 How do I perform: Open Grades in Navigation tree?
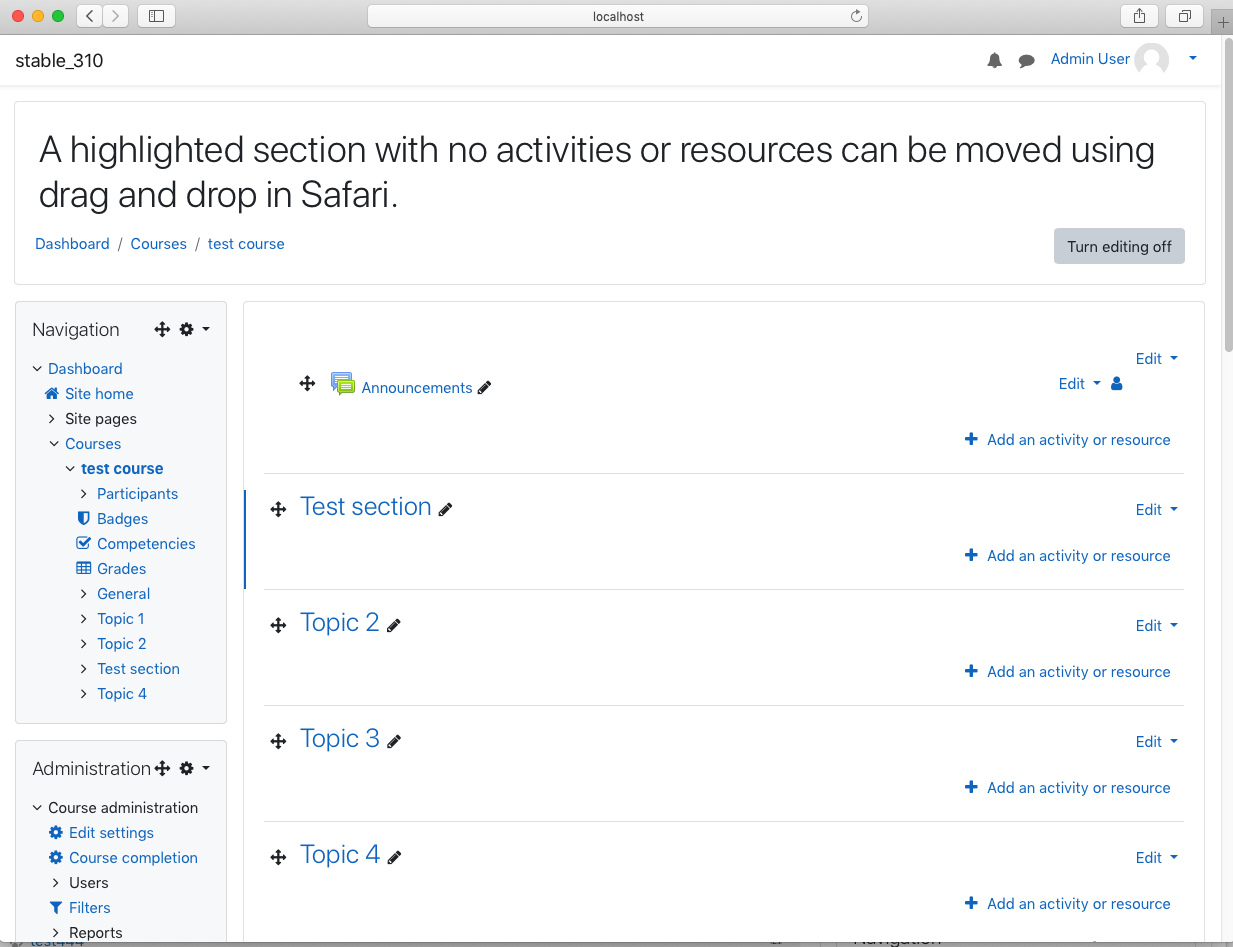pyautogui.click(x=121, y=569)
